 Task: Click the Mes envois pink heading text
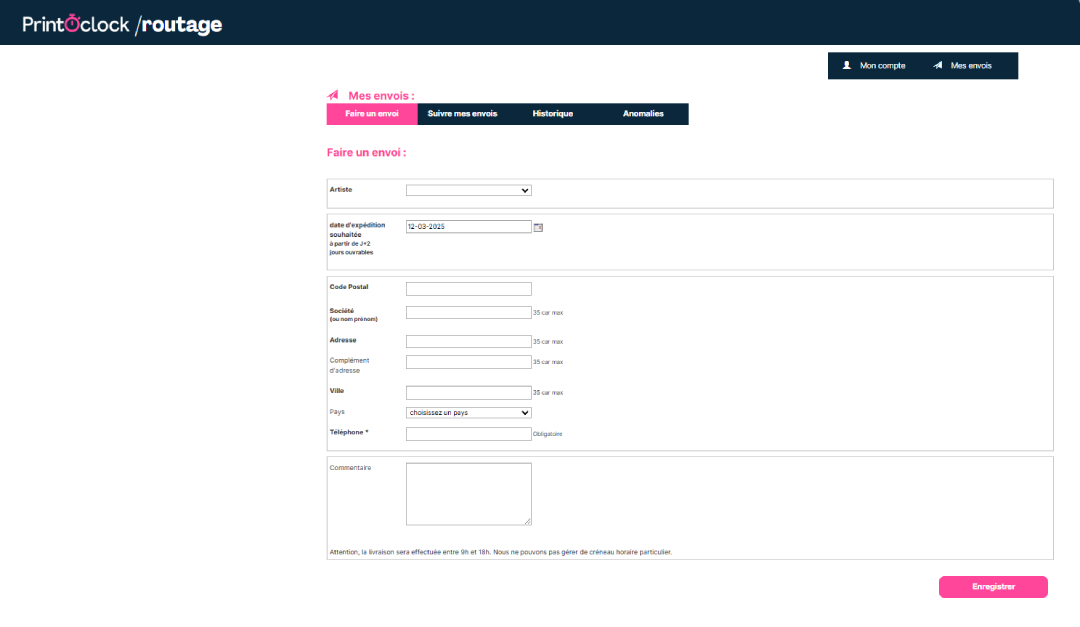click(x=382, y=96)
